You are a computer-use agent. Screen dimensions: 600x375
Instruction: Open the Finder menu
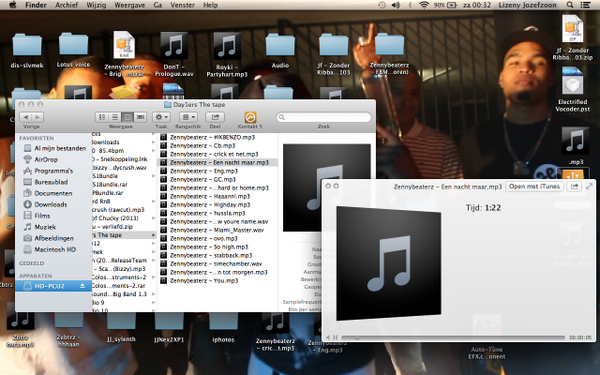point(36,5)
